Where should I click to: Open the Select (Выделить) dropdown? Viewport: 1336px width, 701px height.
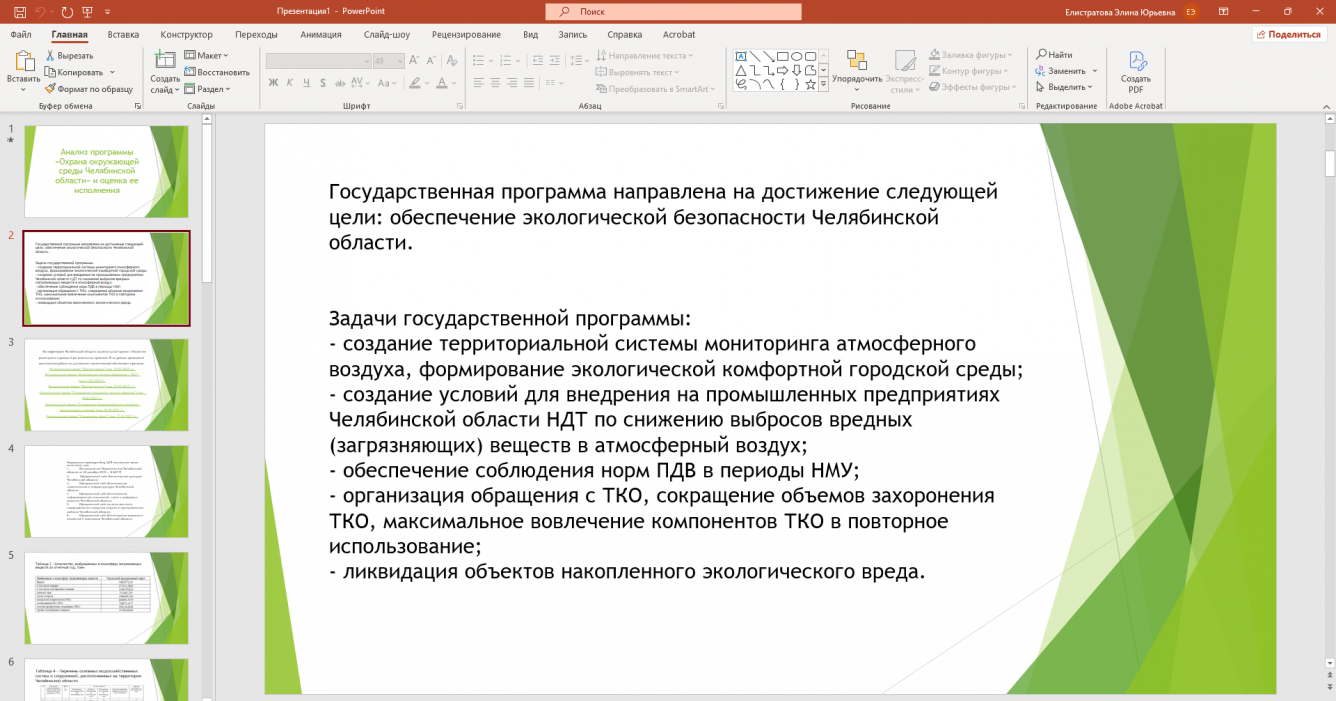point(1068,87)
